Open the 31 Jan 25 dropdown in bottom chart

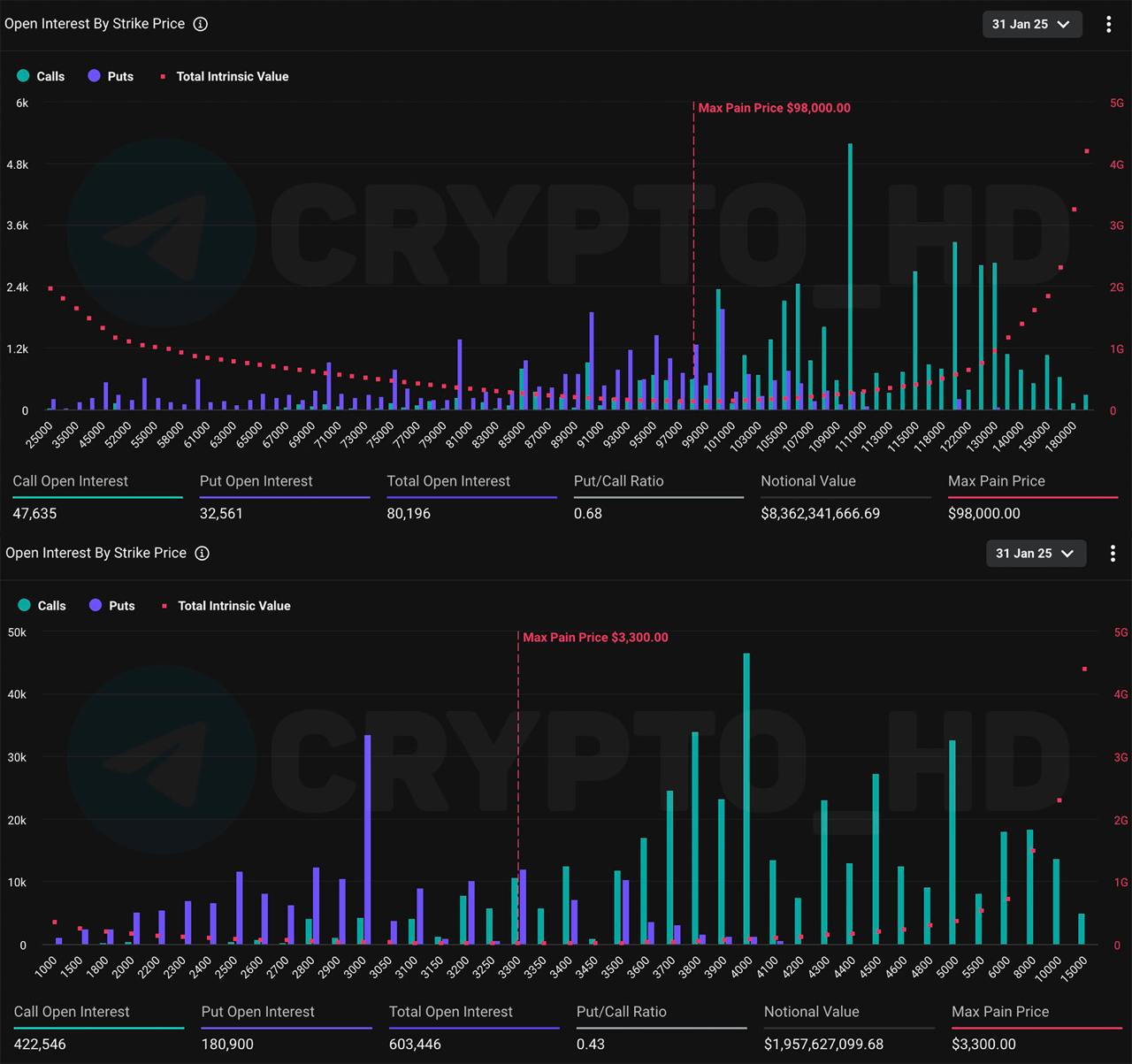pos(1036,553)
